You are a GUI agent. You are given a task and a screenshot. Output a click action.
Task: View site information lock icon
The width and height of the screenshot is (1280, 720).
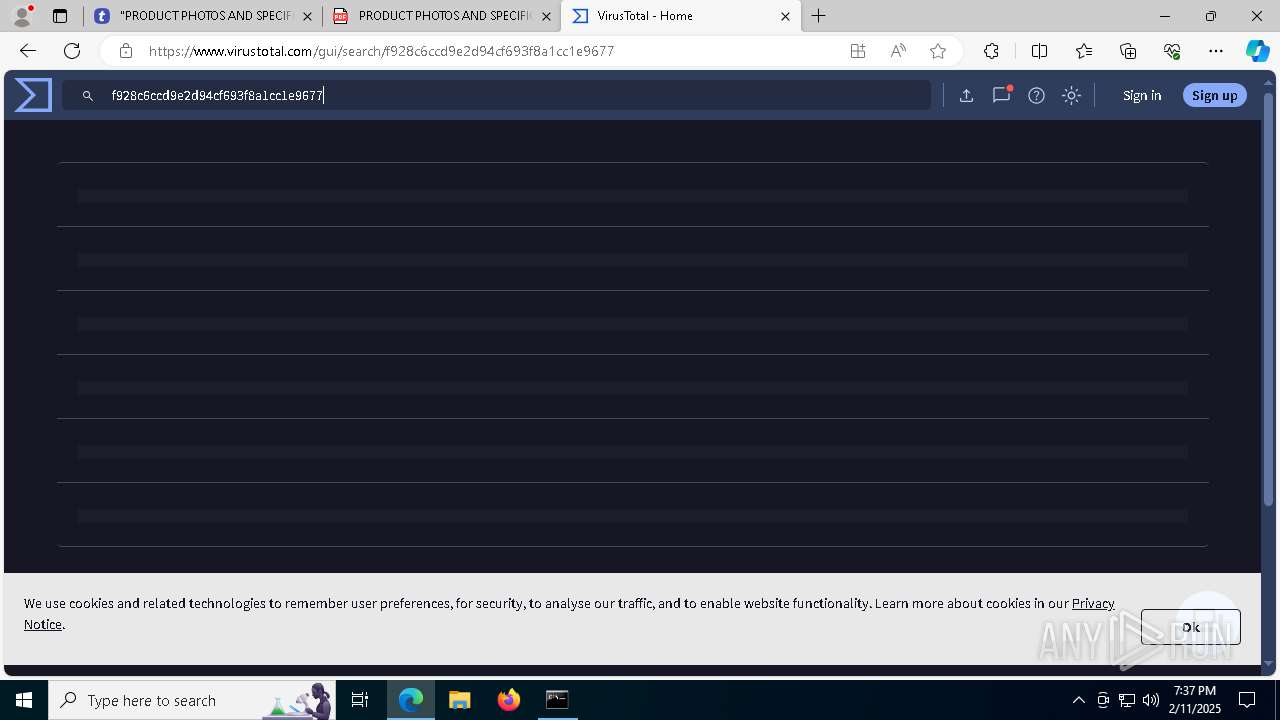(x=125, y=51)
